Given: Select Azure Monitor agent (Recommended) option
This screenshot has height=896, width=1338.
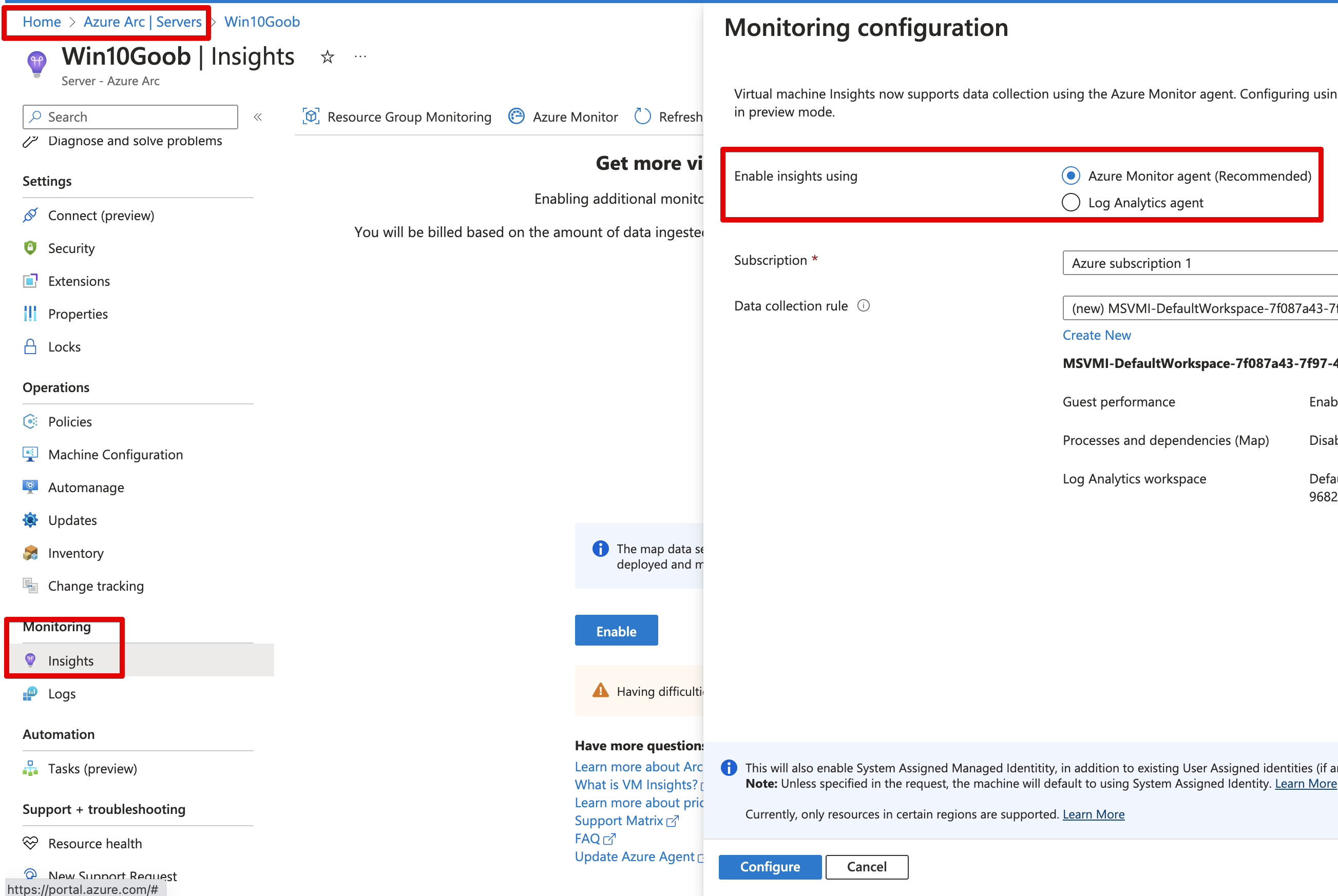Looking at the screenshot, I should [x=1071, y=176].
